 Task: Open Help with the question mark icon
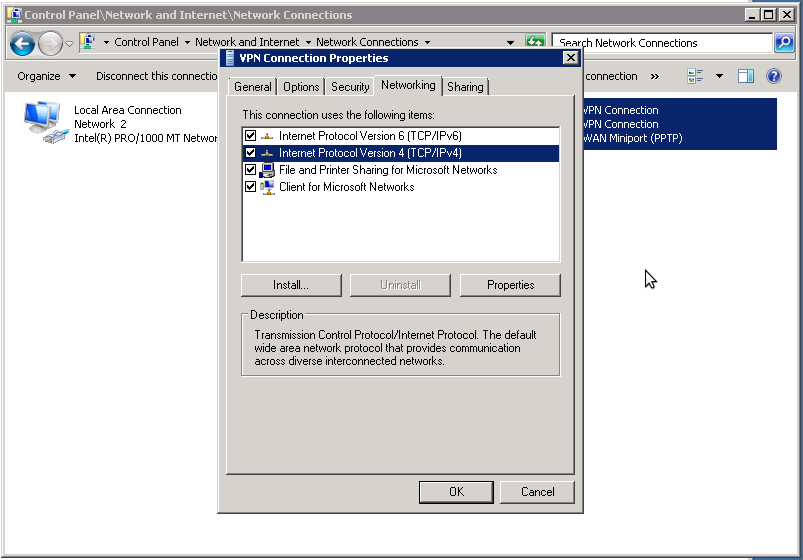(773, 76)
